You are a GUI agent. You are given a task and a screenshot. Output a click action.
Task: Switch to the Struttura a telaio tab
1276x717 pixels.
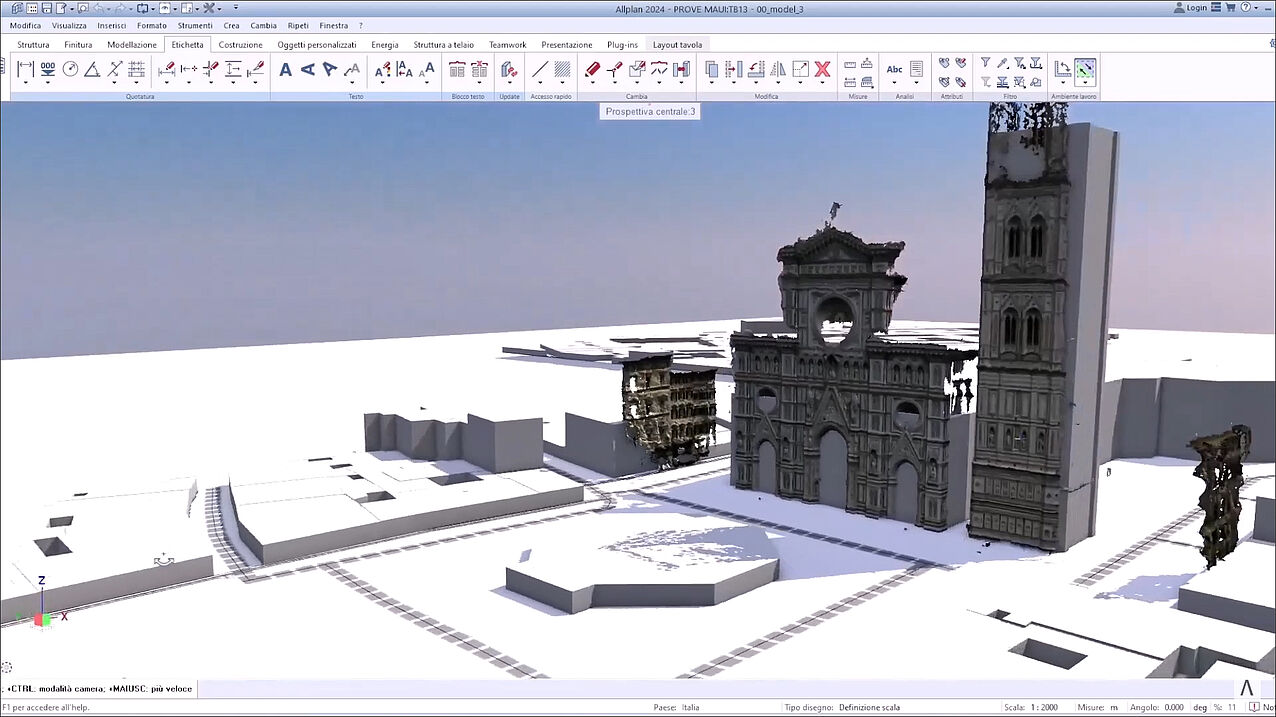tap(444, 45)
